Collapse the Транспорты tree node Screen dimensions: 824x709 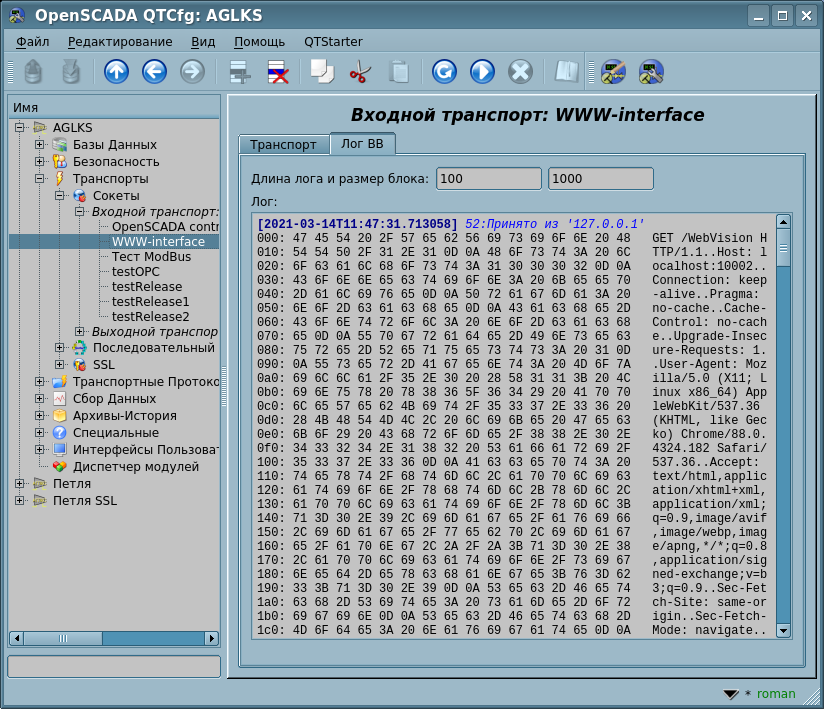click(x=39, y=178)
